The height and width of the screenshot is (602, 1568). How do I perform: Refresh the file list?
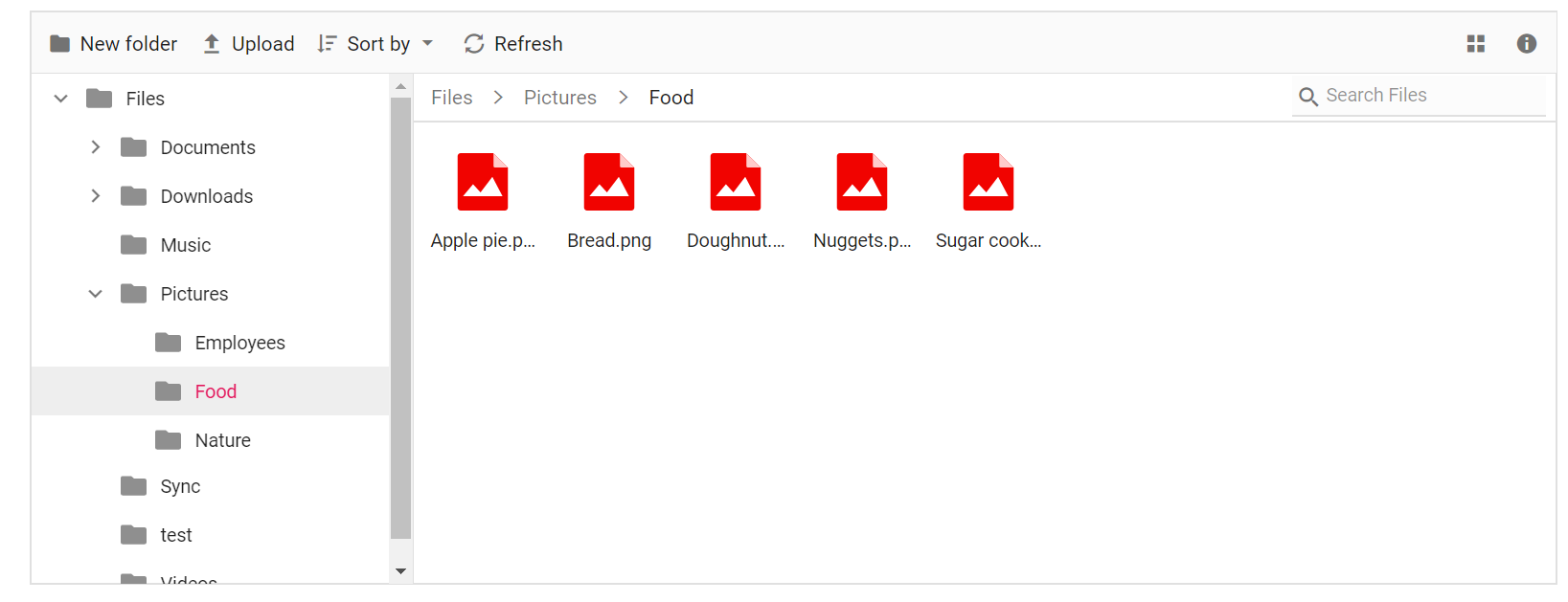tap(512, 44)
